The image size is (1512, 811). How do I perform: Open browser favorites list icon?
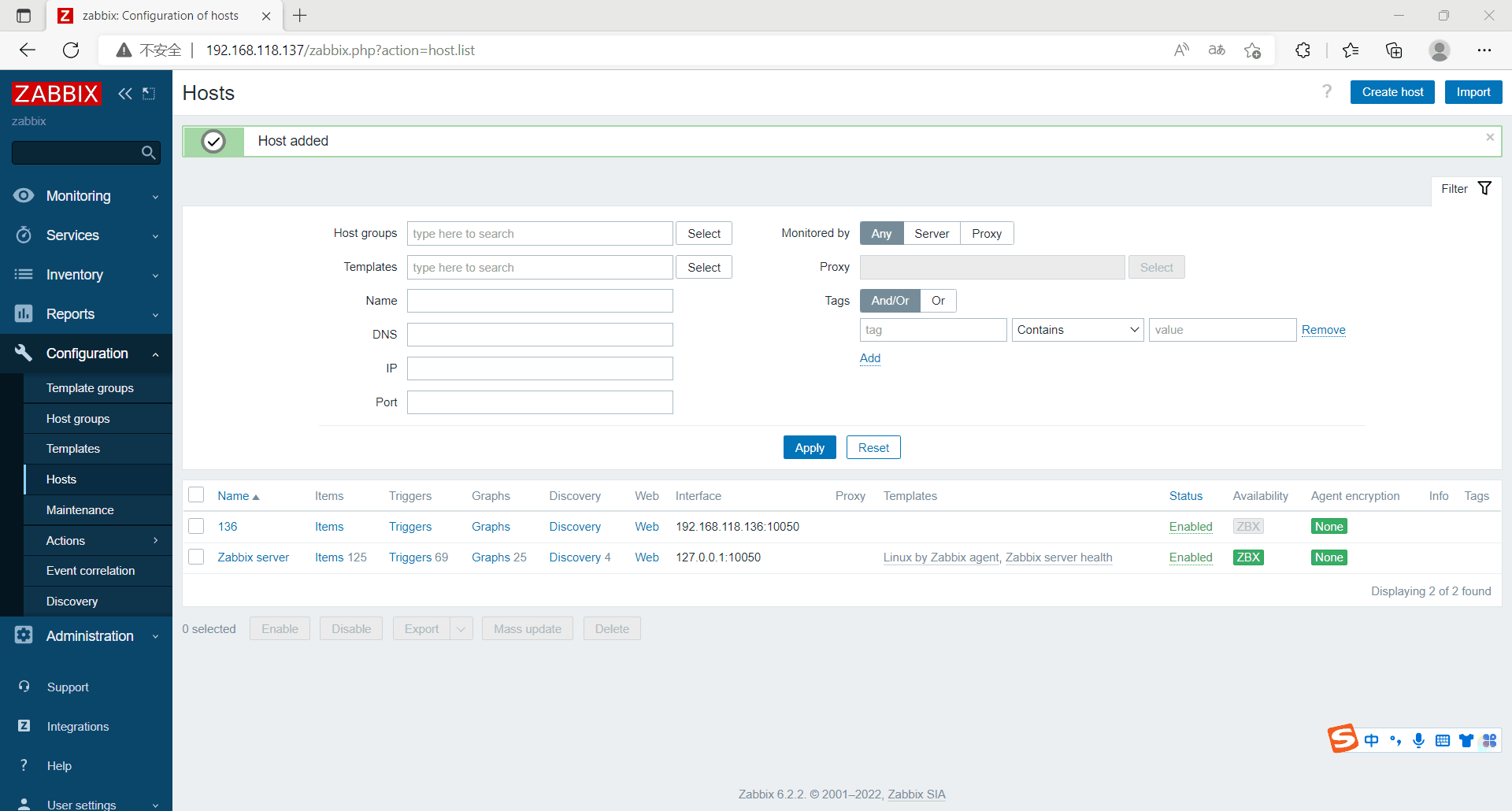pos(1351,50)
